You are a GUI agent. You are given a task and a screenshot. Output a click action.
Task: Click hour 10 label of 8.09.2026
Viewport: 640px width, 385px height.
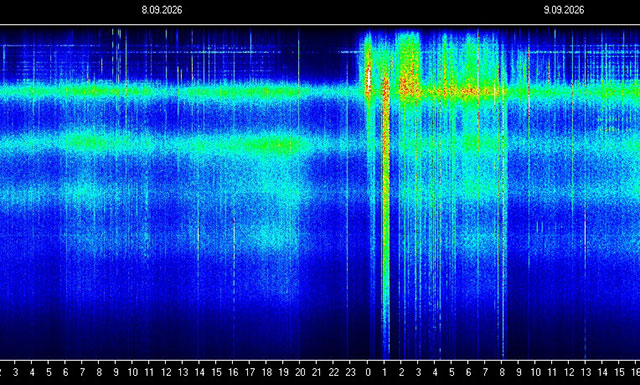(132, 372)
